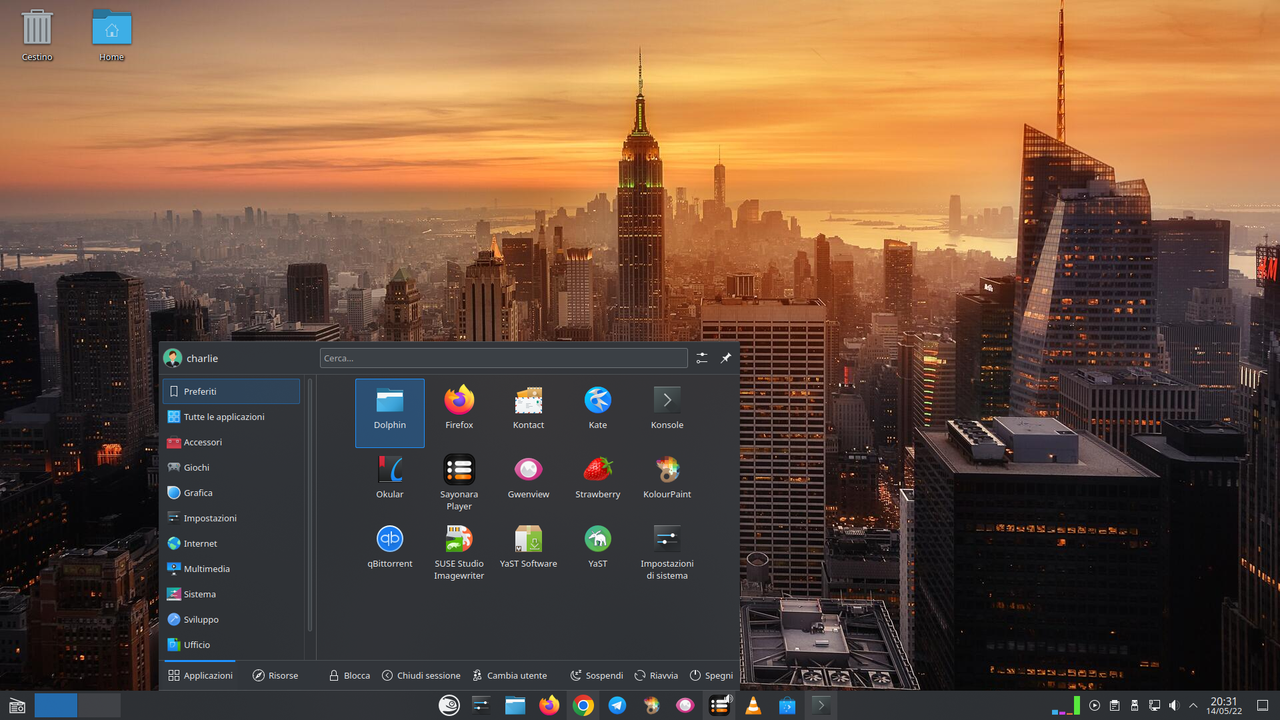Open the media player tray indicator
Image resolution: width=1280 pixels, height=720 pixels.
[1095, 706]
